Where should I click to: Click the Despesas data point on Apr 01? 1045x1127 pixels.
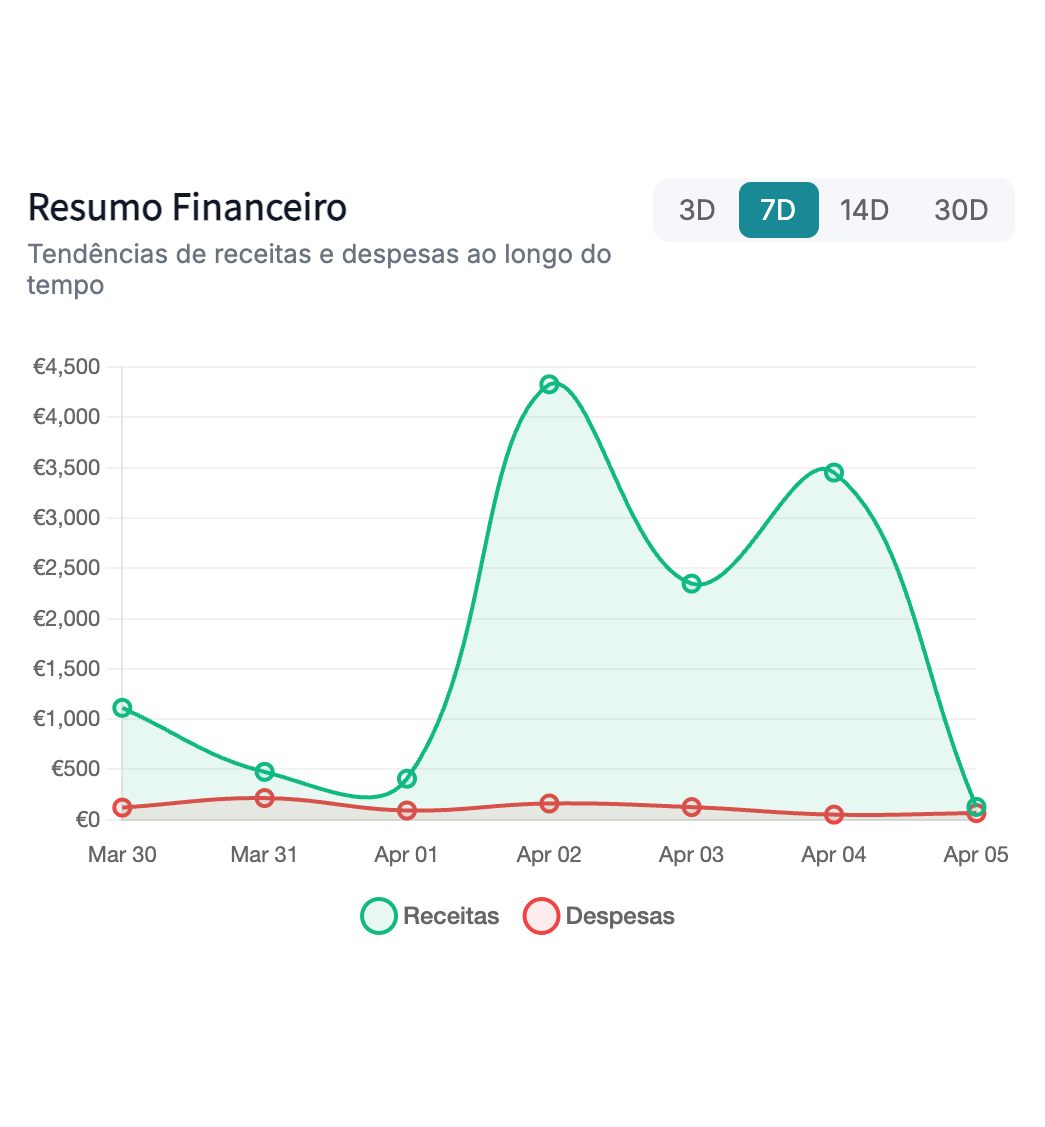click(x=407, y=811)
